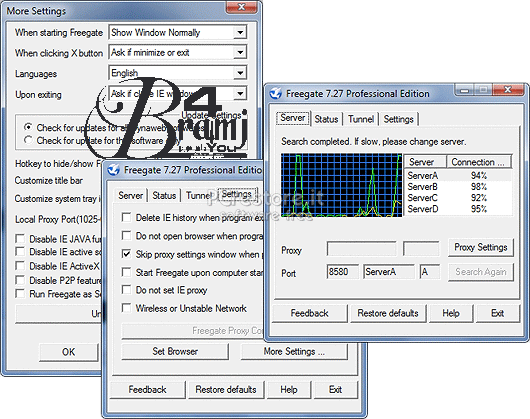Enable Delete IE history when program exits
Screen dimensions: 530x419
click(126, 217)
